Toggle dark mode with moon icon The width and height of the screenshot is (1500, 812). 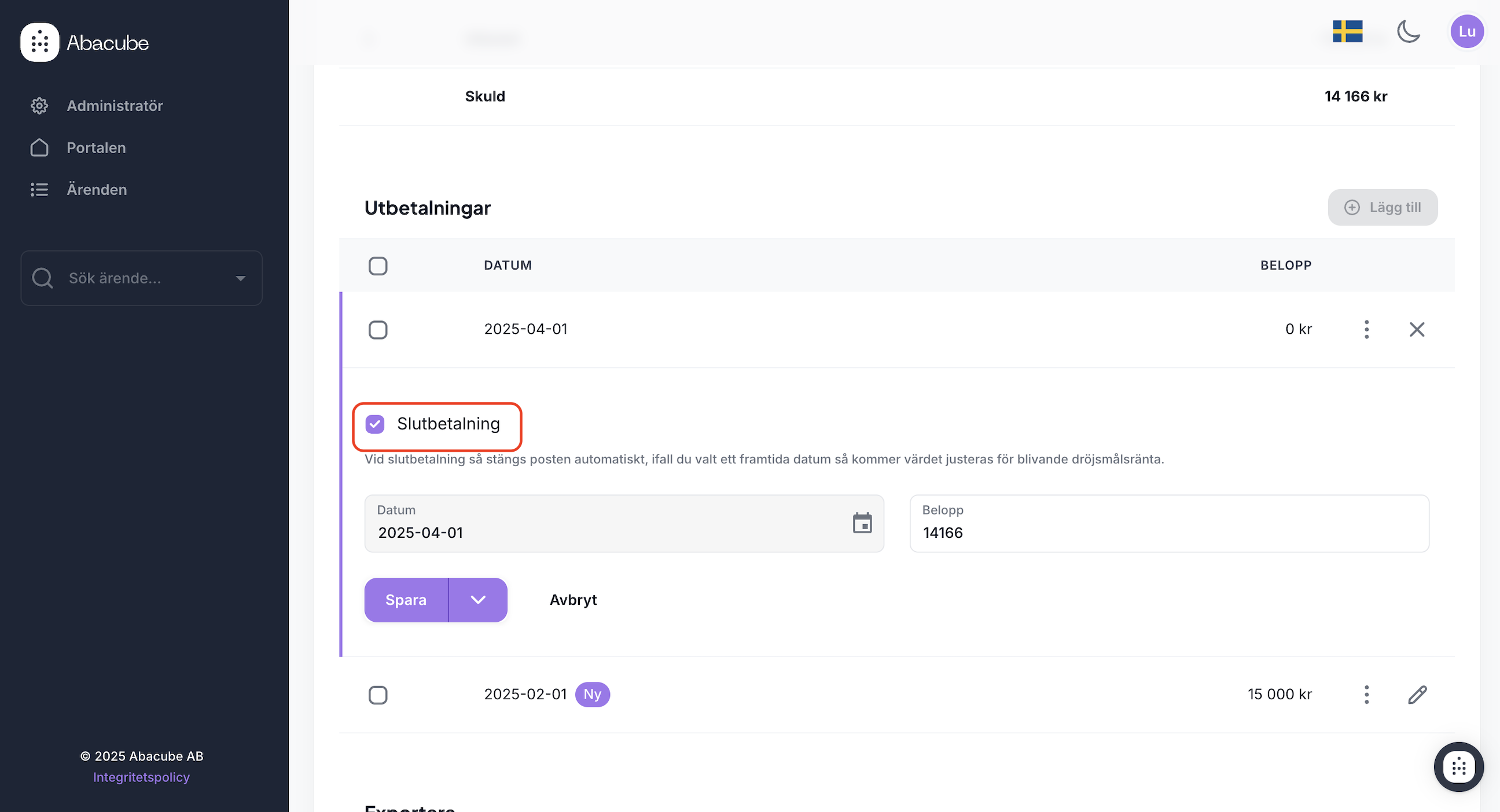[x=1409, y=31]
